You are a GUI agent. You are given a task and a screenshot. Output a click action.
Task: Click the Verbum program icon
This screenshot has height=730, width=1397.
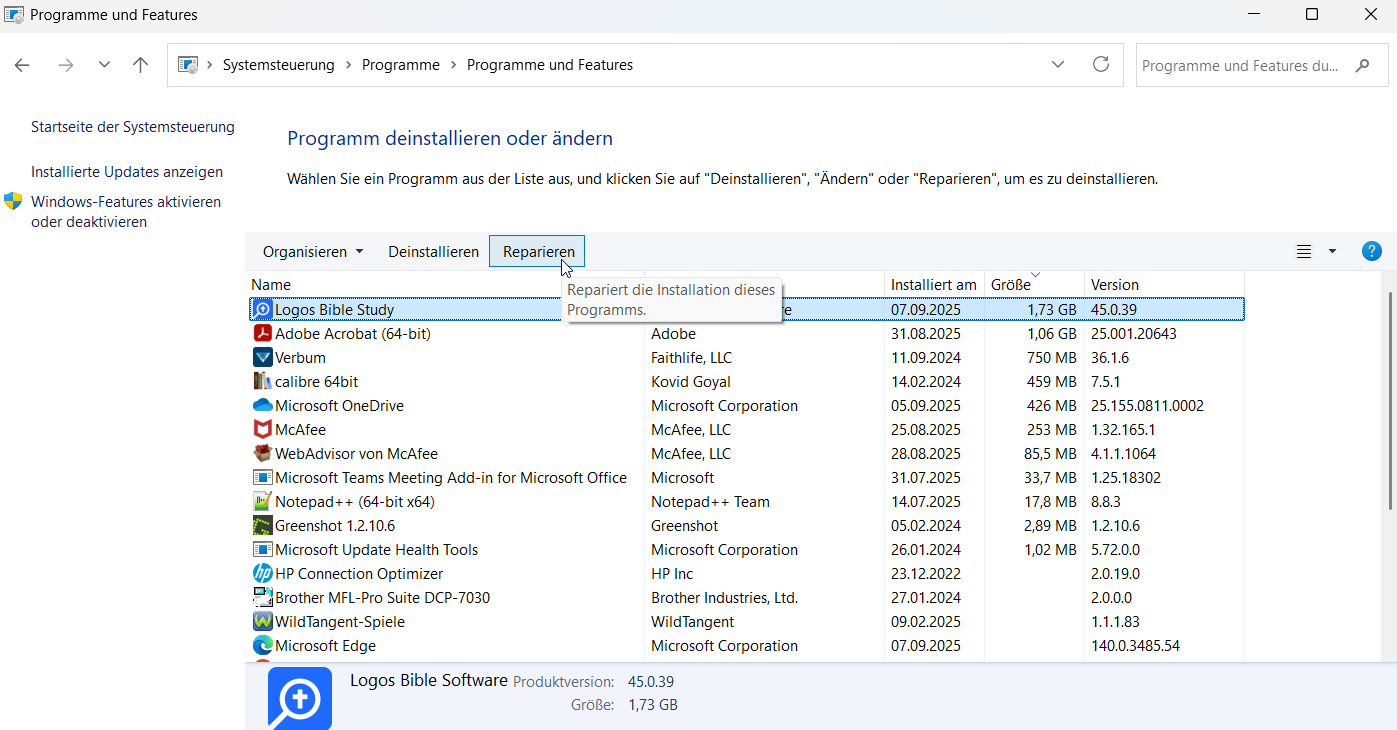(x=262, y=357)
